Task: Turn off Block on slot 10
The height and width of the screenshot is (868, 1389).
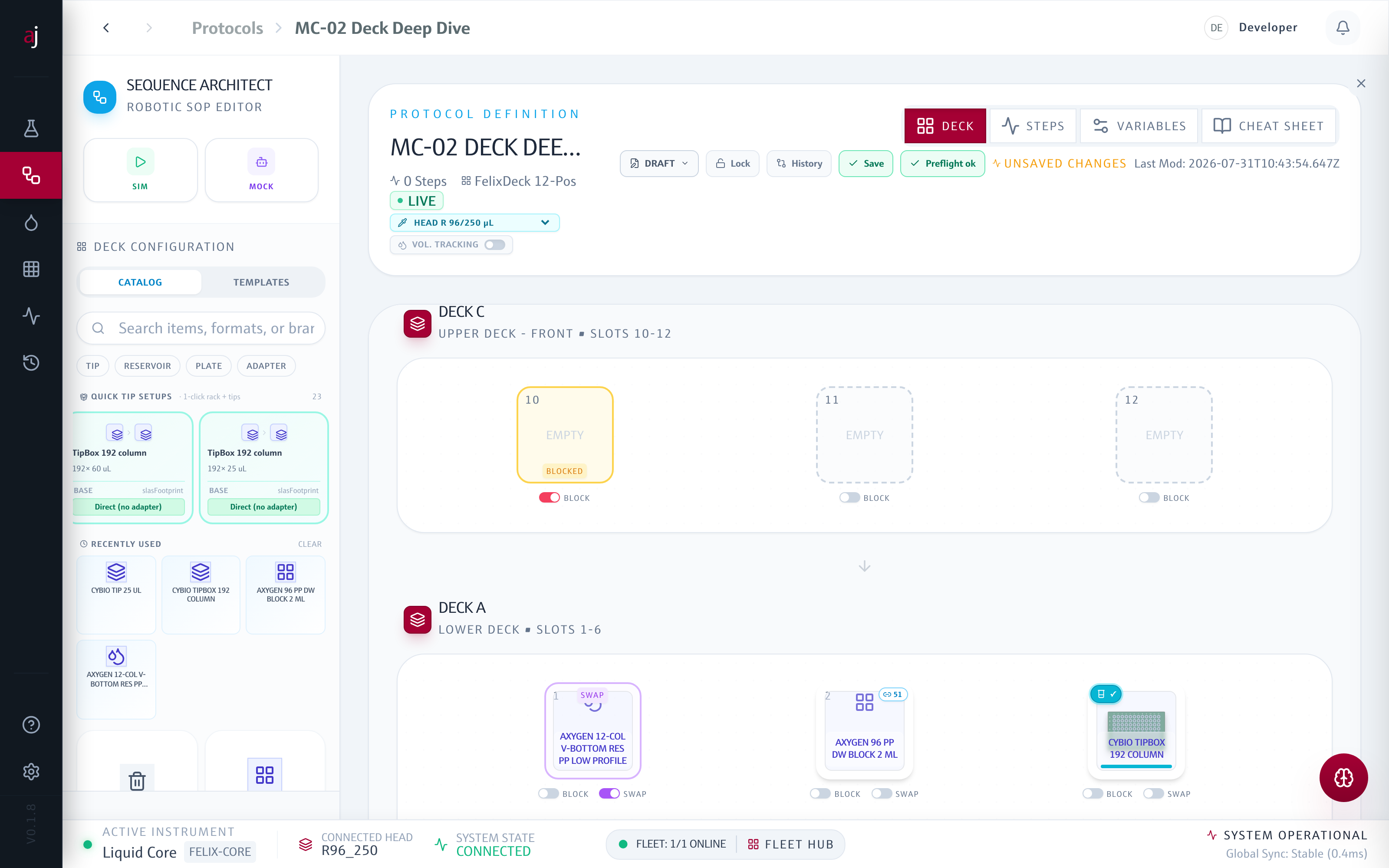Action: pos(549,497)
